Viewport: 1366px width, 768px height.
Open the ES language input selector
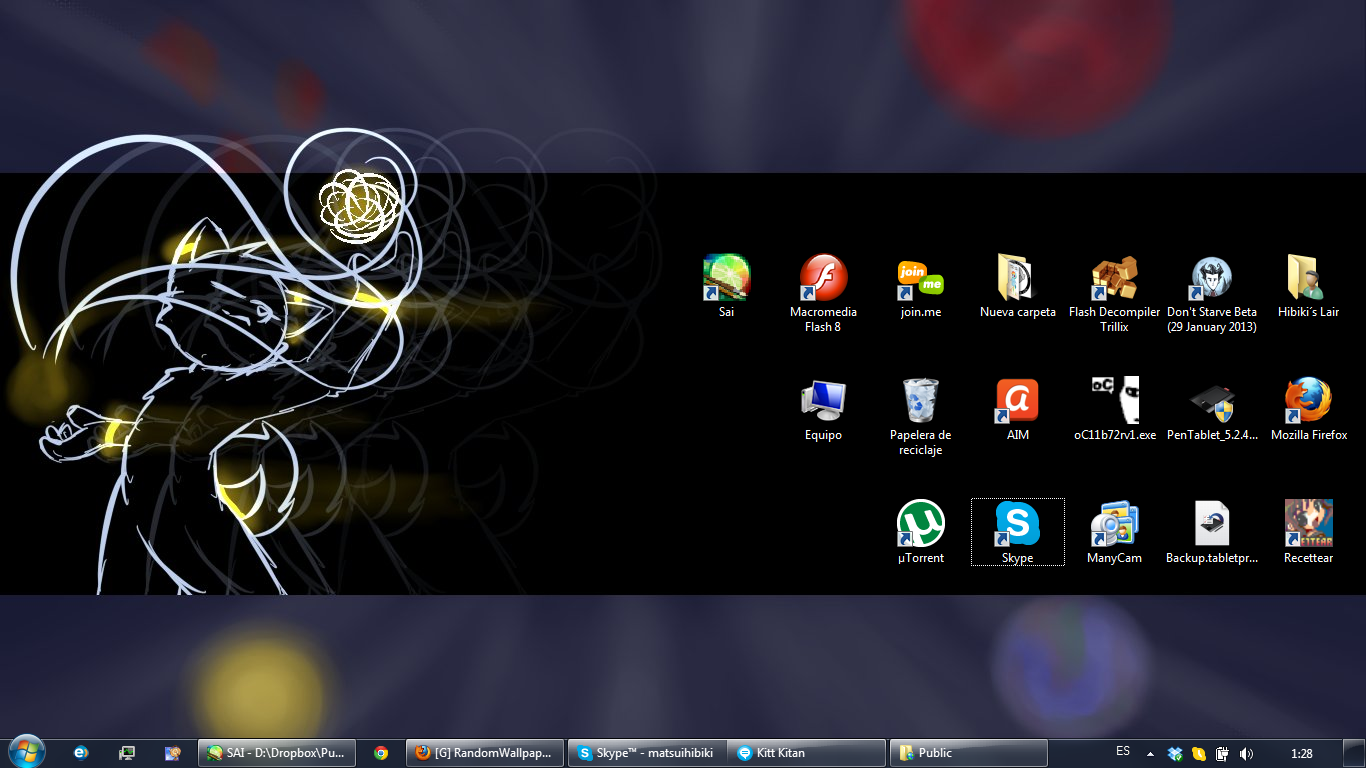[1123, 752]
